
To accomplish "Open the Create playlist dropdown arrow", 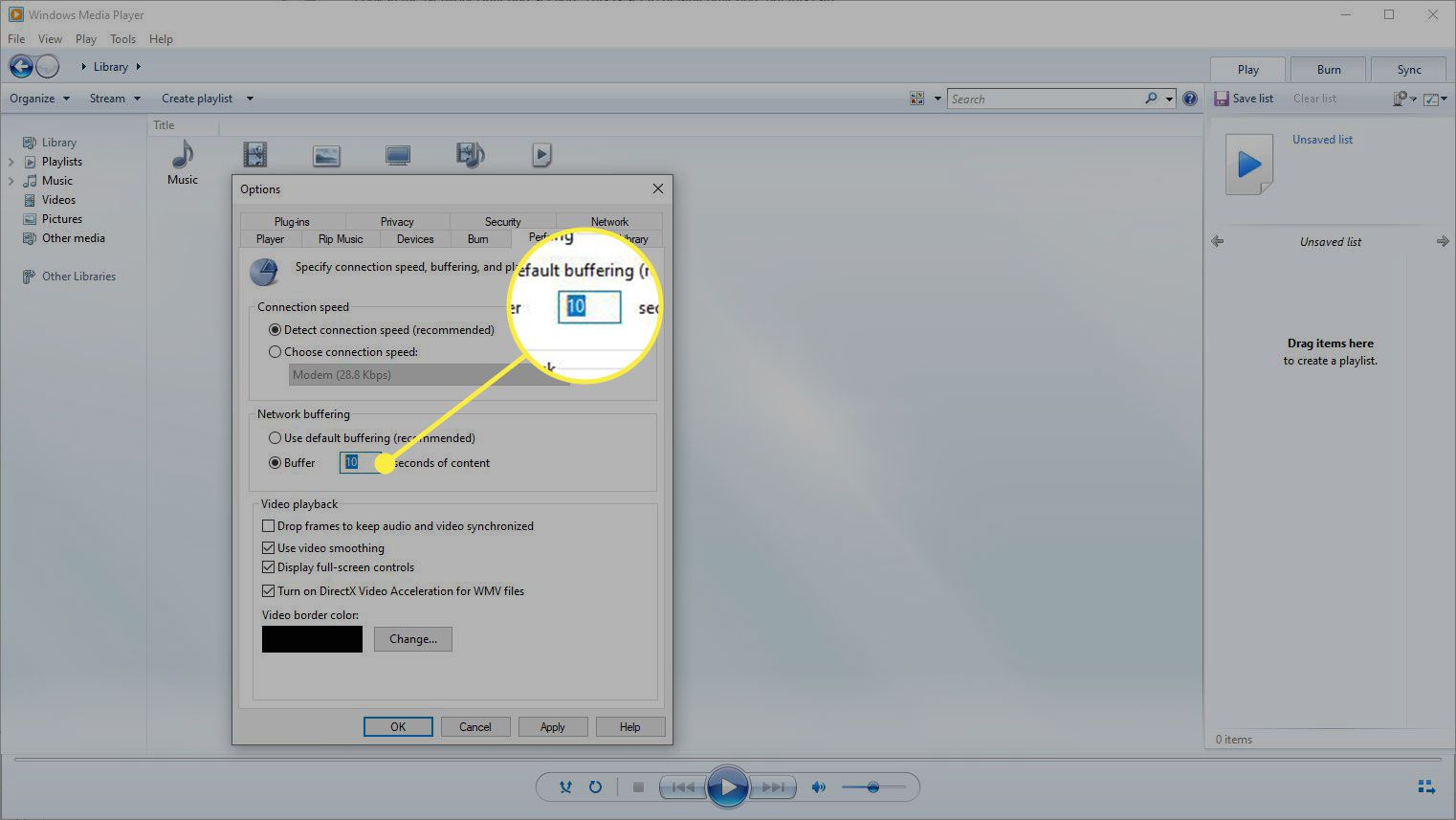I will [250, 99].
